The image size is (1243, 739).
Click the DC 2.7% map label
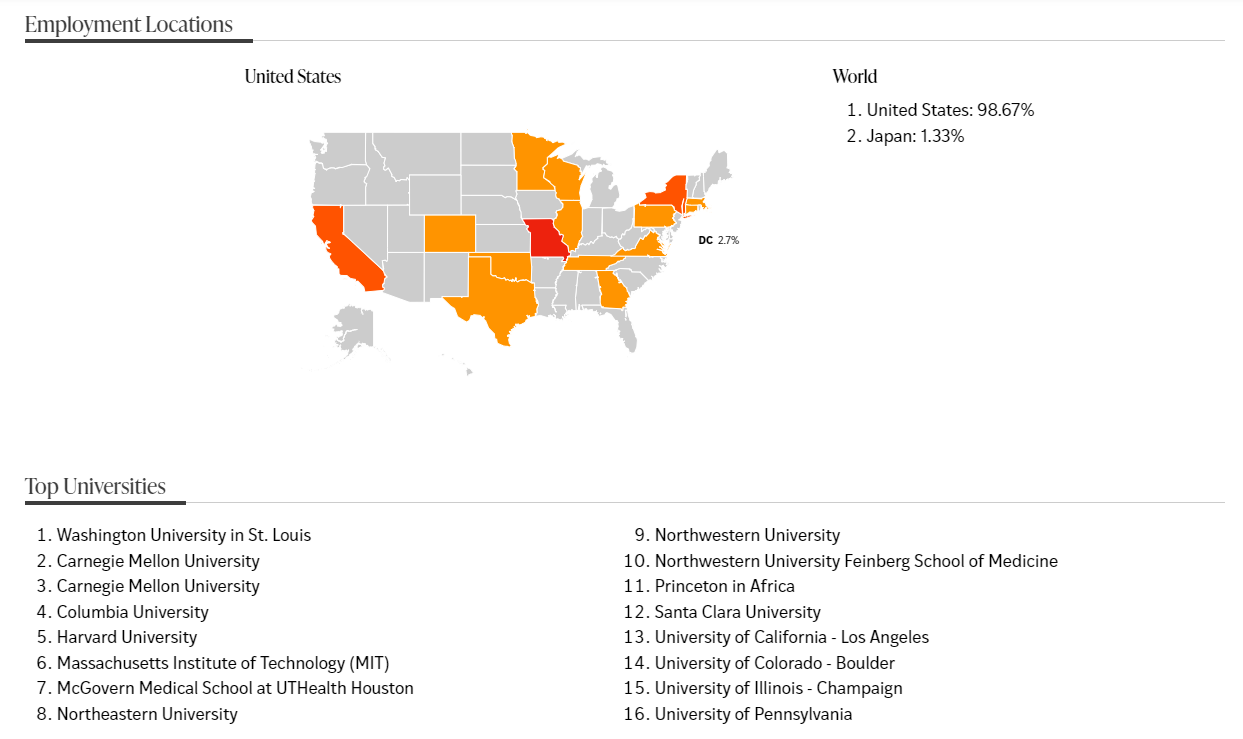tap(718, 240)
